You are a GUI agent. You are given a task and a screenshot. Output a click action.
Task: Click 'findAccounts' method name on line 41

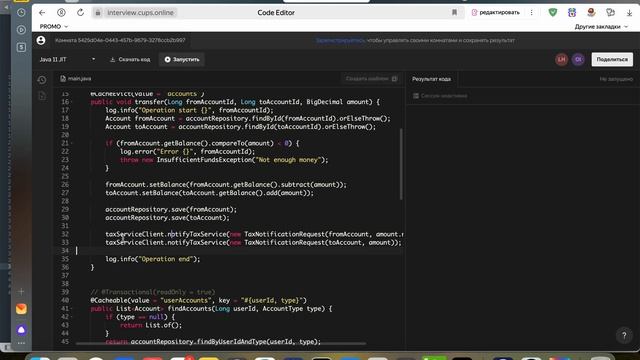pos(189,309)
